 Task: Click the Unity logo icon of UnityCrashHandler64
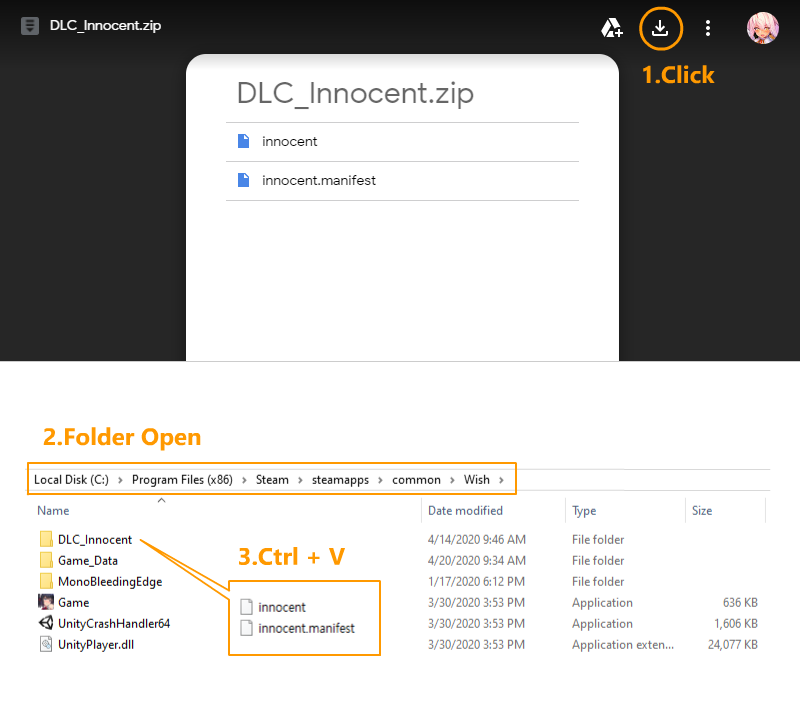tap(46, 623)
